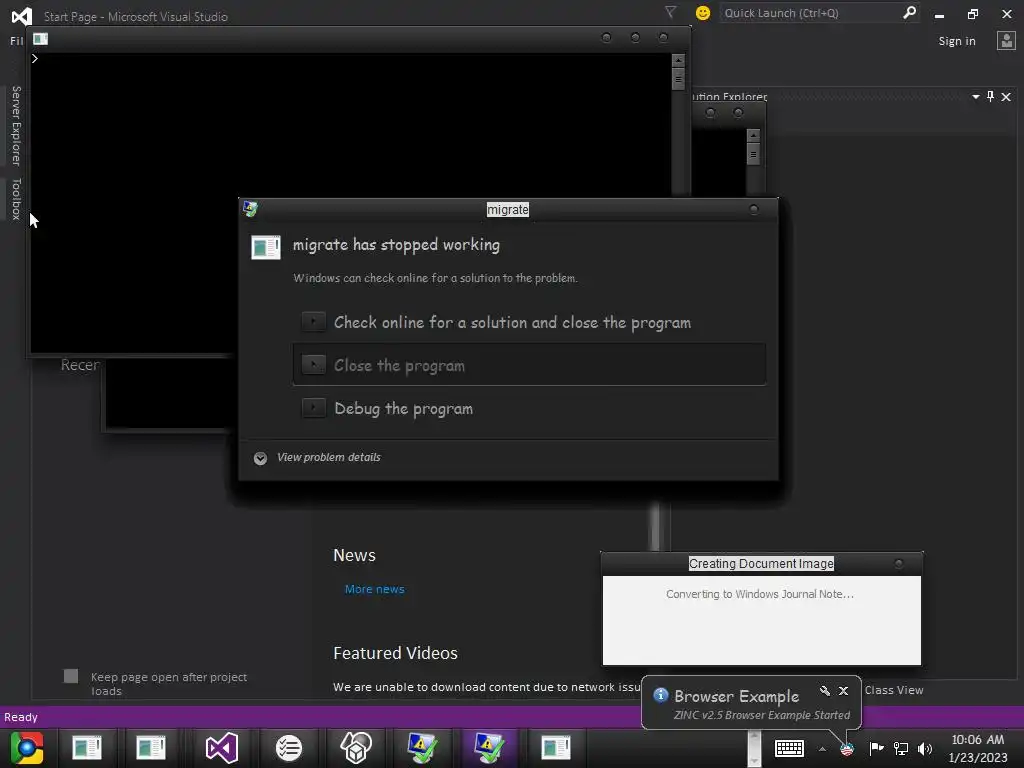Expand View problem details

coord(317,458)
